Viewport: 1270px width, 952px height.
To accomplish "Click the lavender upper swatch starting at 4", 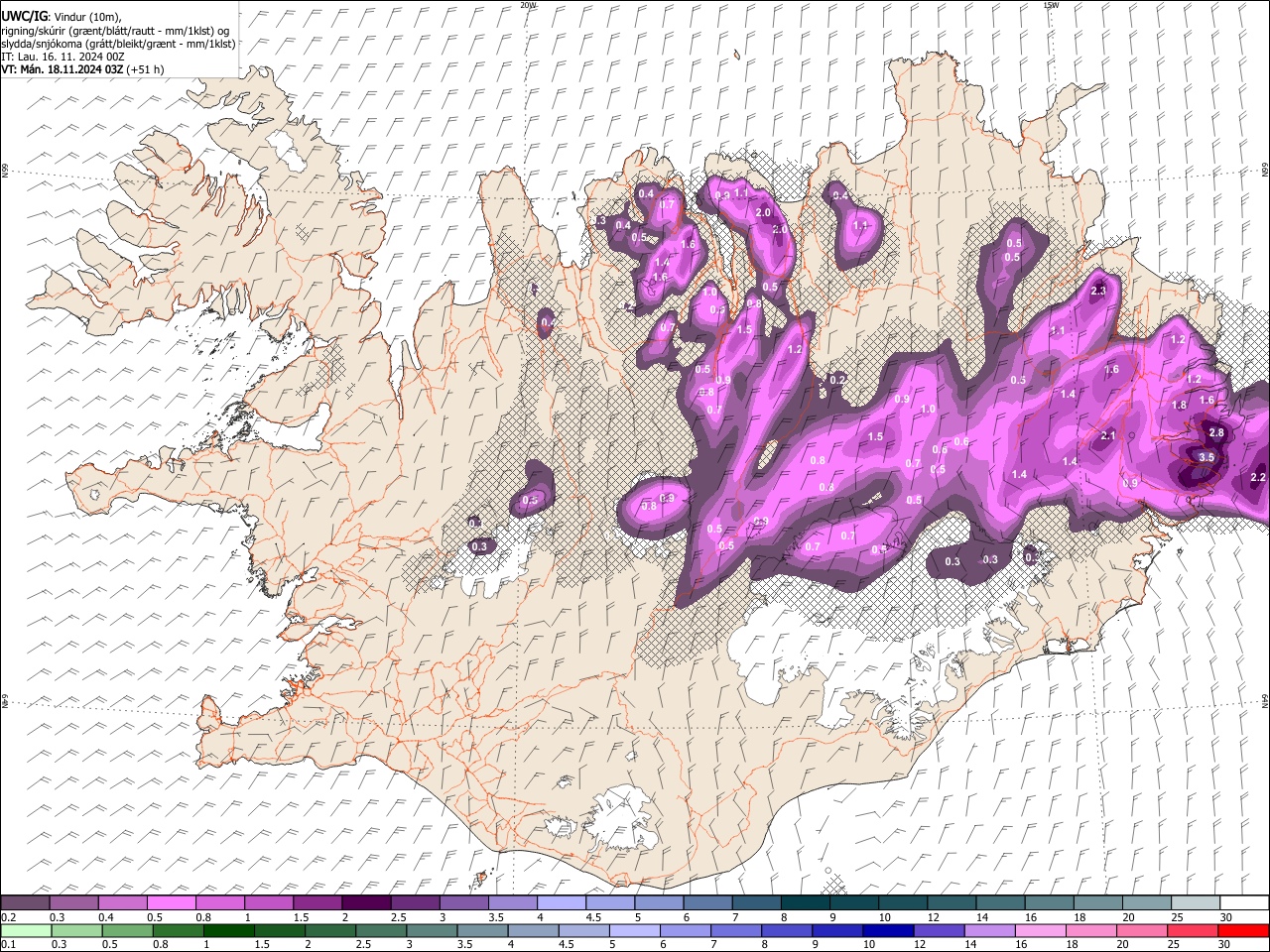I will coord(562,903).
